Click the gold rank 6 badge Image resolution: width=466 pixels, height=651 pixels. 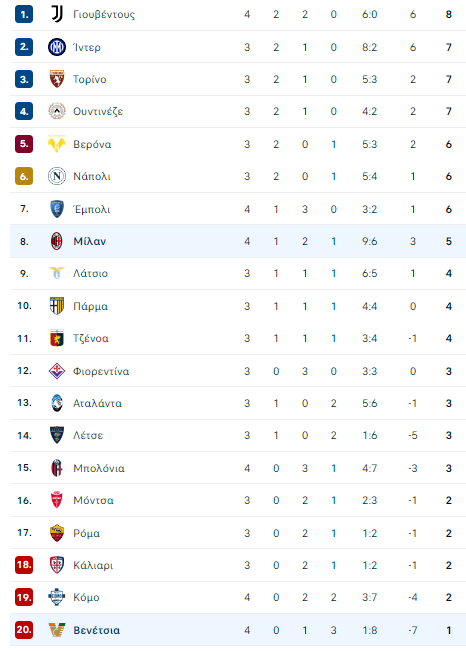(24, 176)
